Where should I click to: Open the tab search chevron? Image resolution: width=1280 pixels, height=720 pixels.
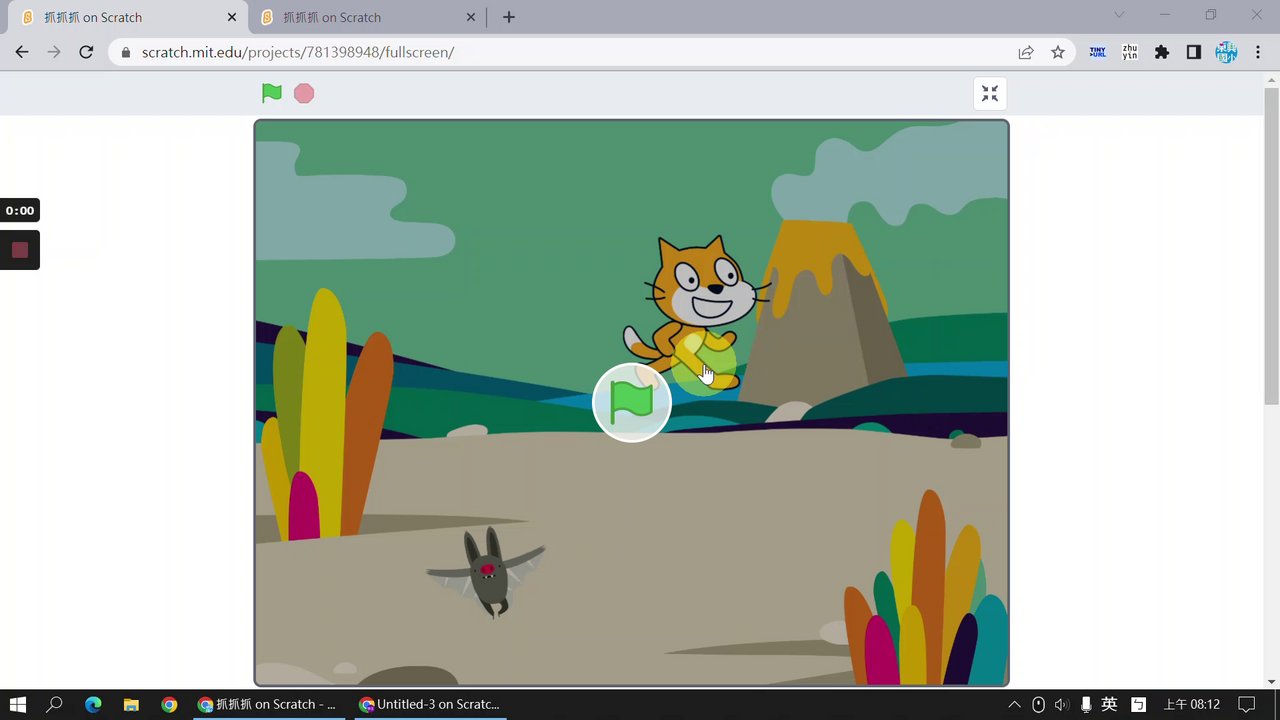[1119, 15]
